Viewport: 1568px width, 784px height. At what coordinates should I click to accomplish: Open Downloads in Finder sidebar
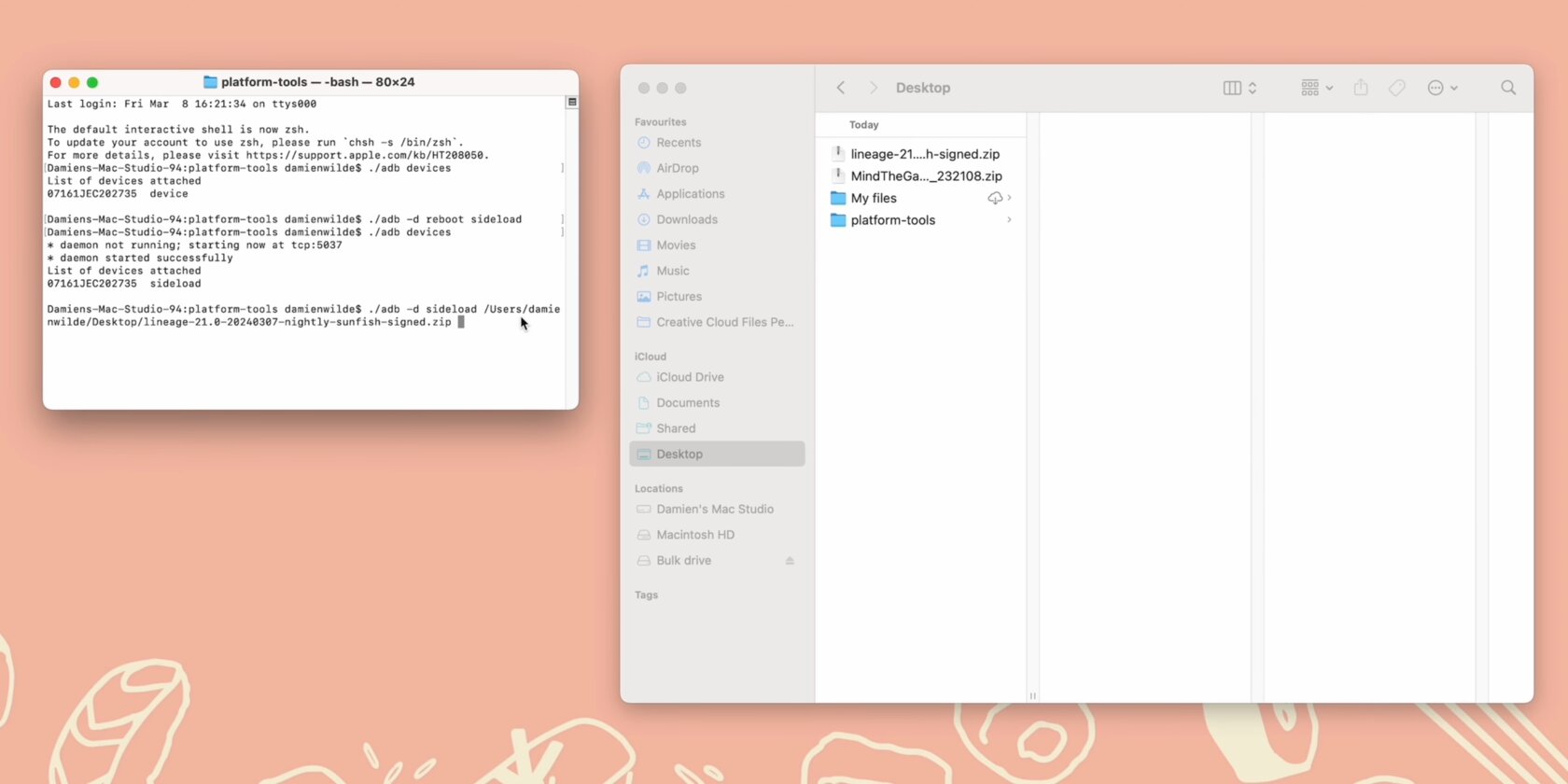(x=717, y=219)
